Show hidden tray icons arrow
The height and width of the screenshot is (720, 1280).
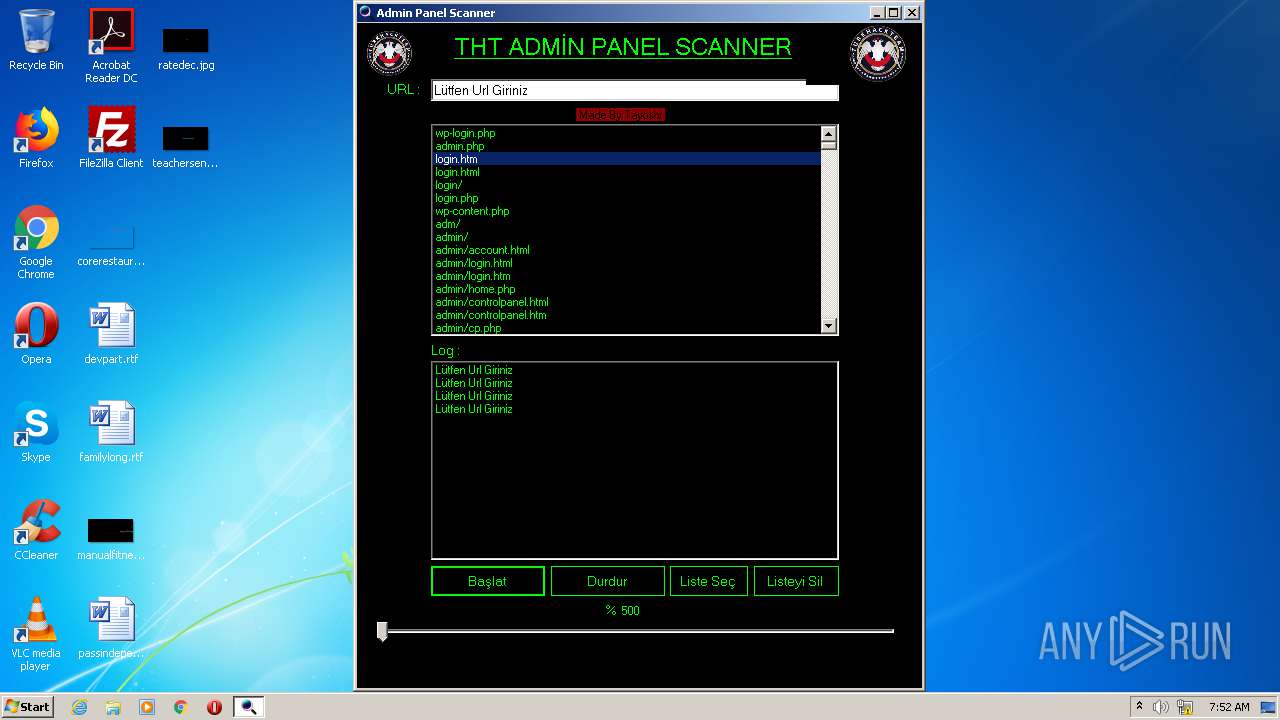(1139, 707)
